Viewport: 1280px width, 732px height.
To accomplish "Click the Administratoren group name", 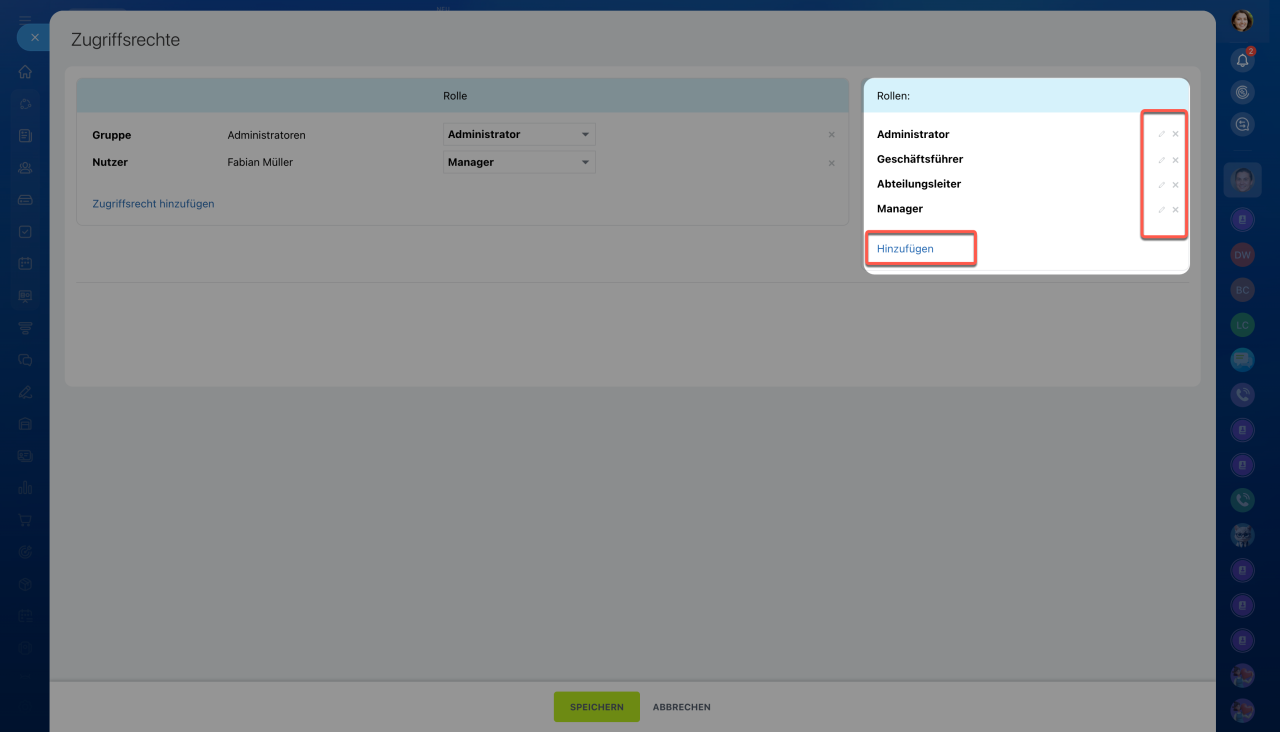I will (x=266, y=135).
